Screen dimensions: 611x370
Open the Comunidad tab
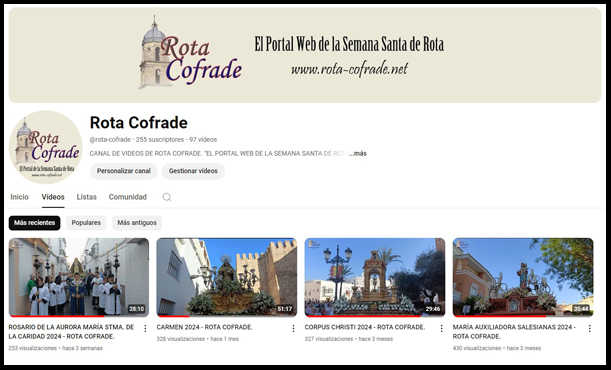tap(127, 197)
